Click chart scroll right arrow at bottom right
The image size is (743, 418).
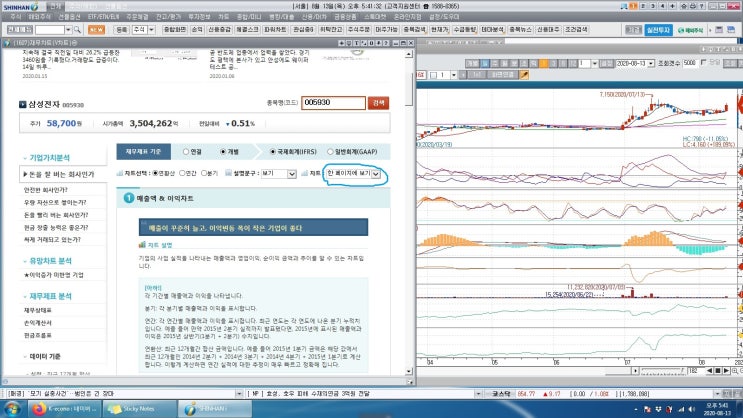(726, 371)
